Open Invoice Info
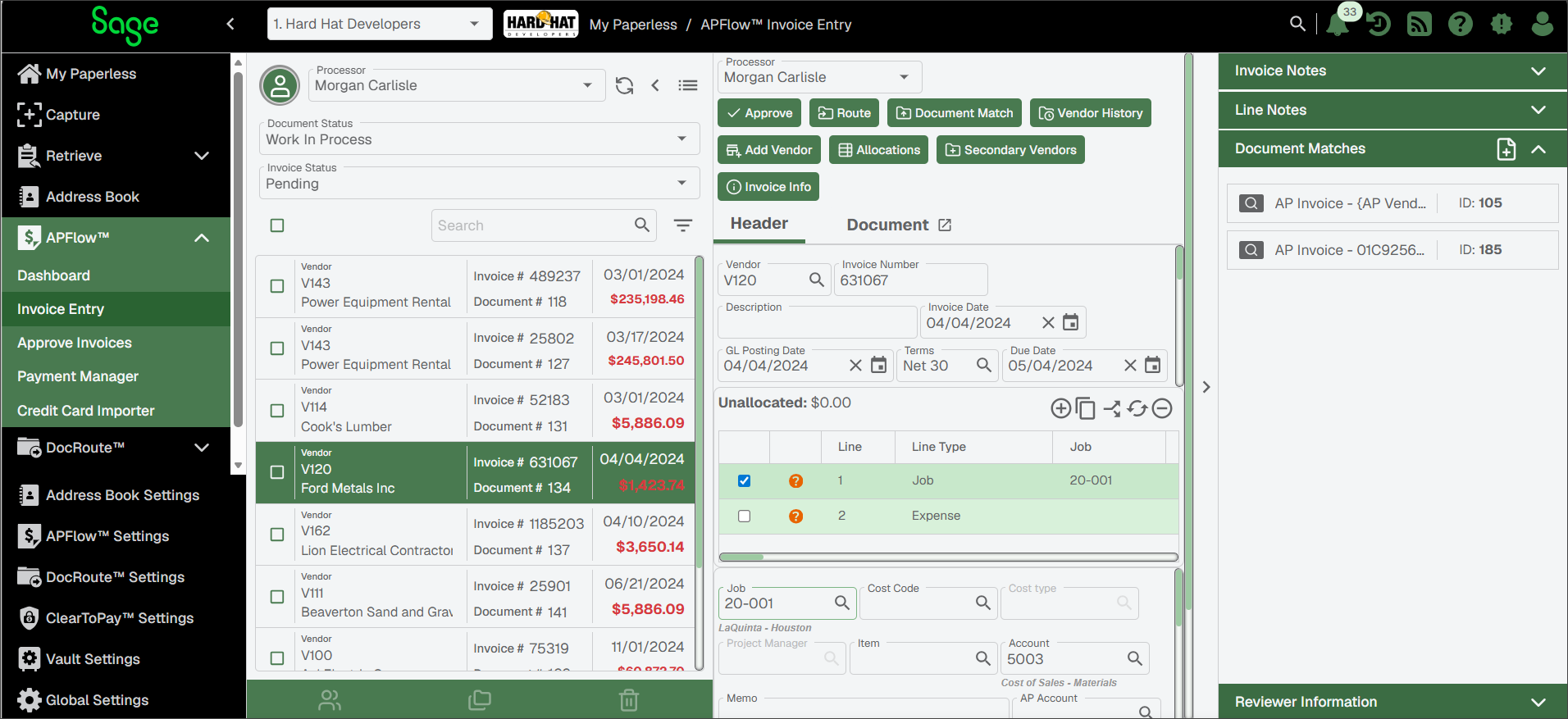 768,187
